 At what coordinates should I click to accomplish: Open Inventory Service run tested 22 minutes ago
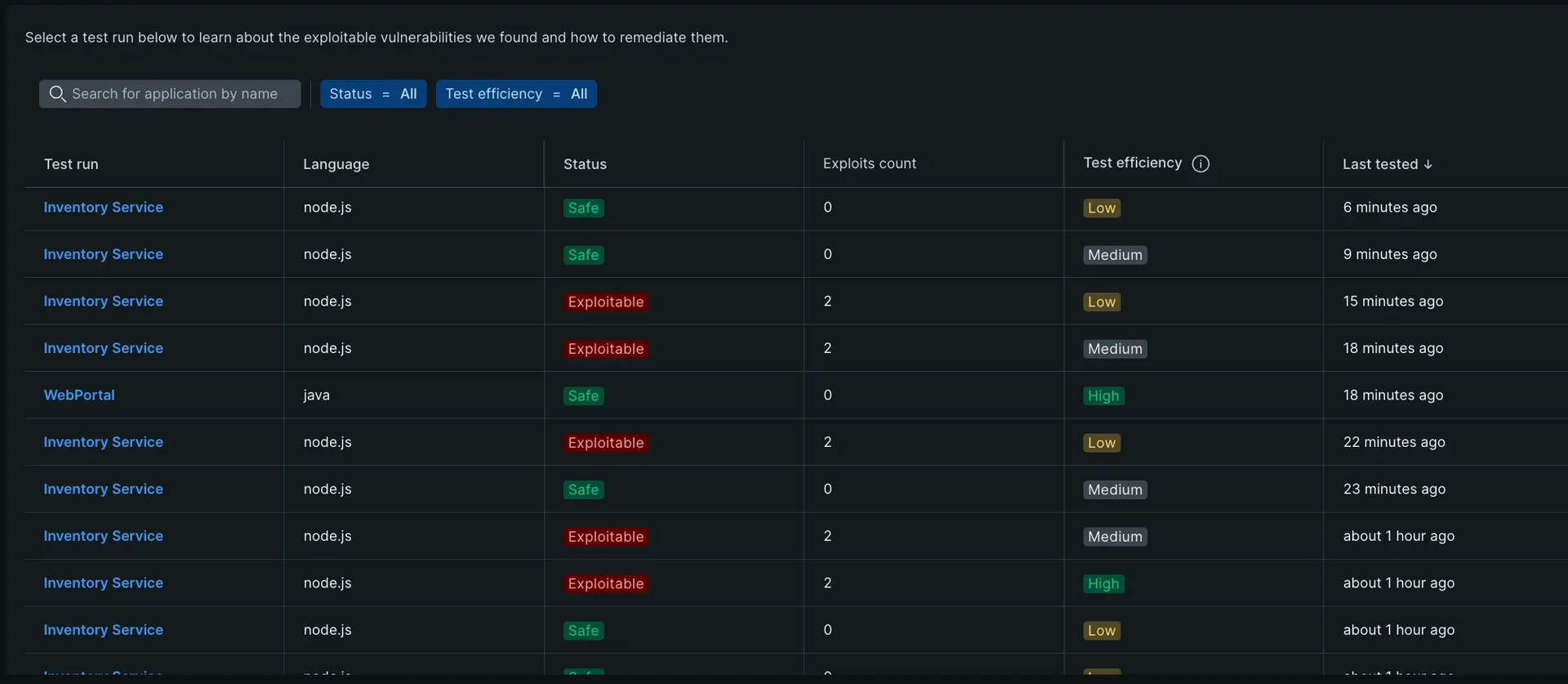pyautogui.click(x=103, y=442)
